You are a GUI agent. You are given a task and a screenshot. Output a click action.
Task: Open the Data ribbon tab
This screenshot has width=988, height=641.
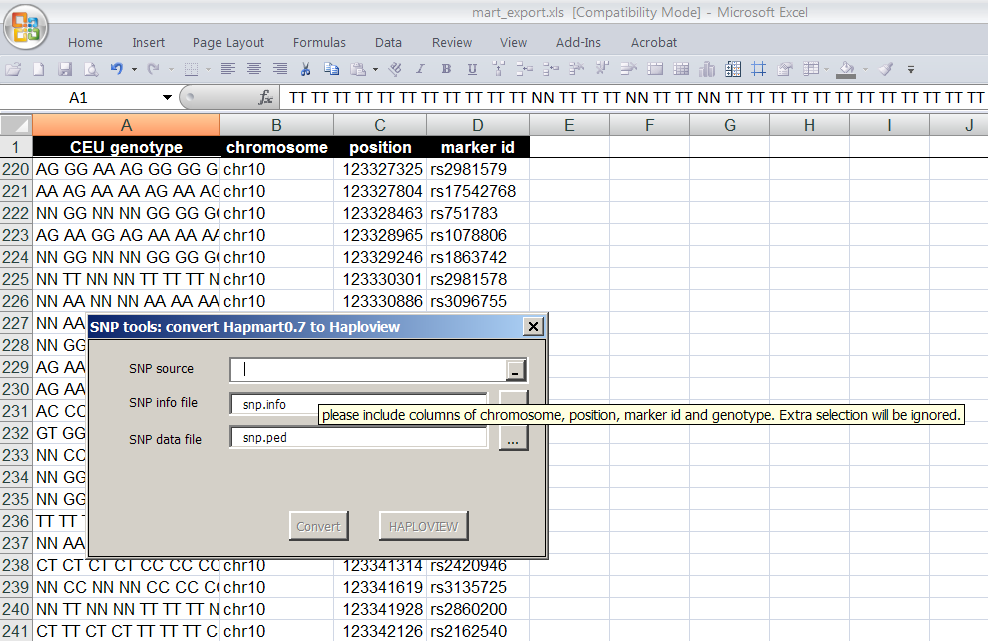388,42
